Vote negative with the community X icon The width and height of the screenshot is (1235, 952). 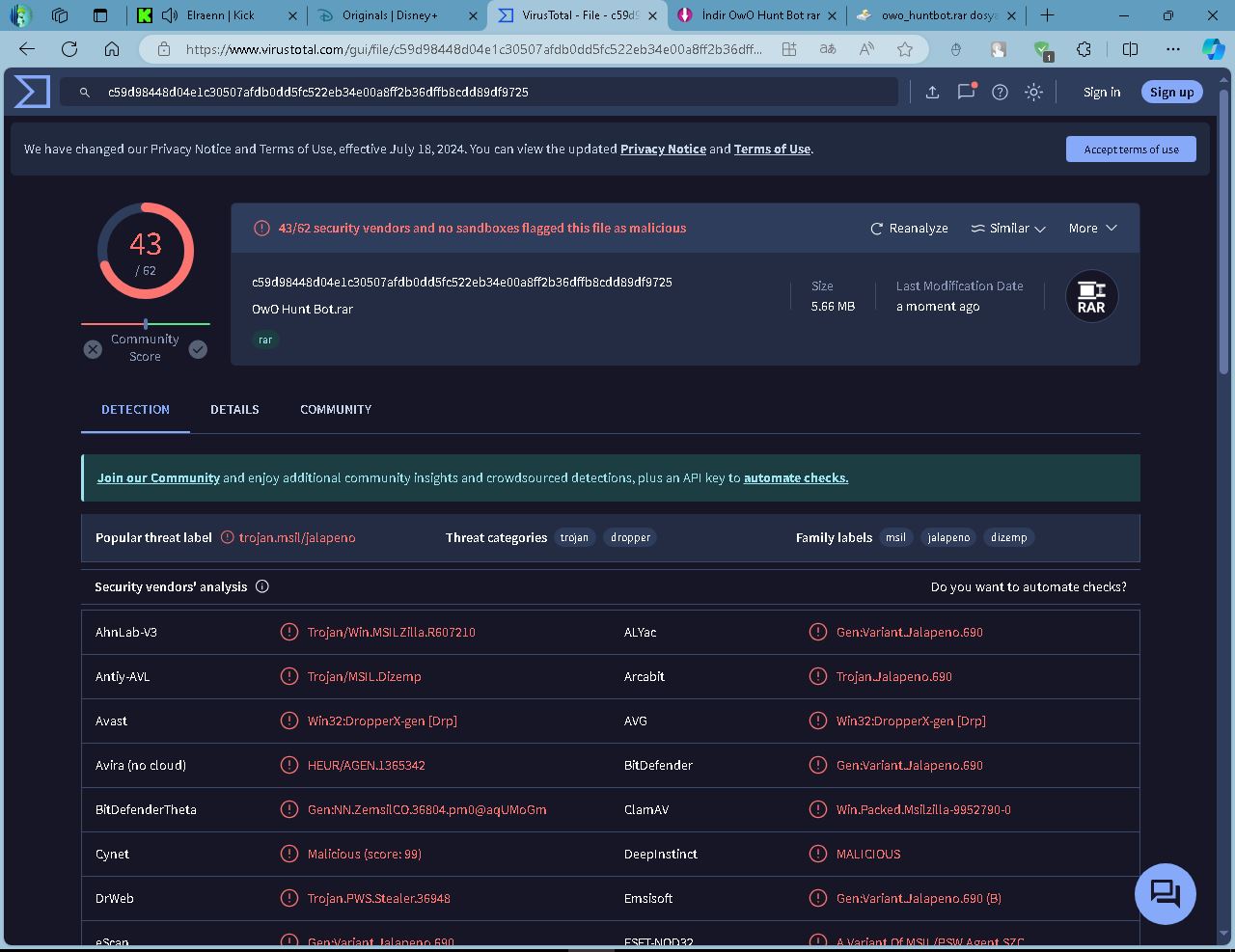(93, 349)
